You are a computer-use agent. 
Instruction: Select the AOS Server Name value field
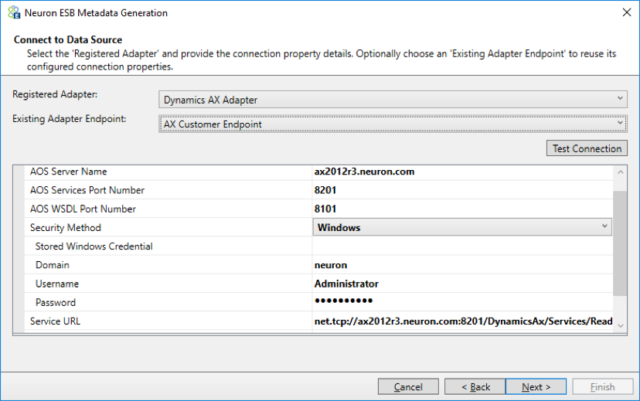point(462,172)
